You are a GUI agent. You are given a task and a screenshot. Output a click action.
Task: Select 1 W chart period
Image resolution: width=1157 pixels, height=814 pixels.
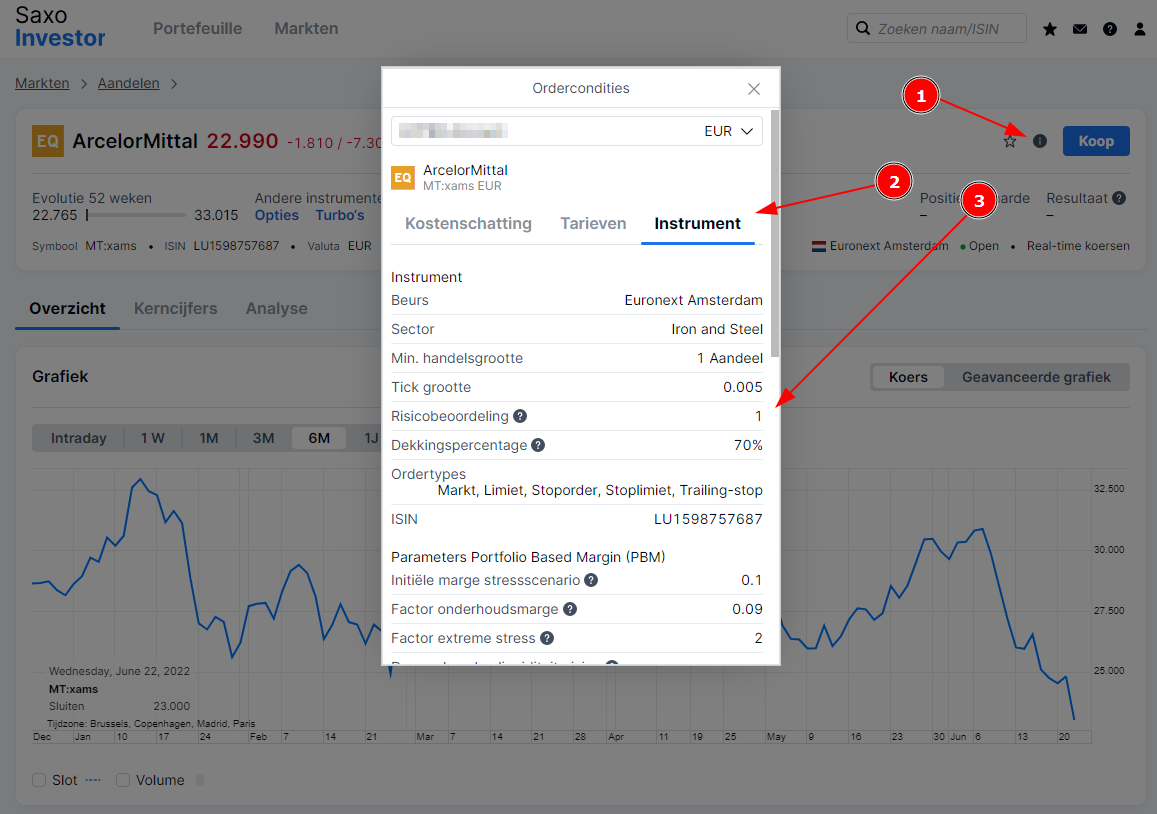click(153, 438)
